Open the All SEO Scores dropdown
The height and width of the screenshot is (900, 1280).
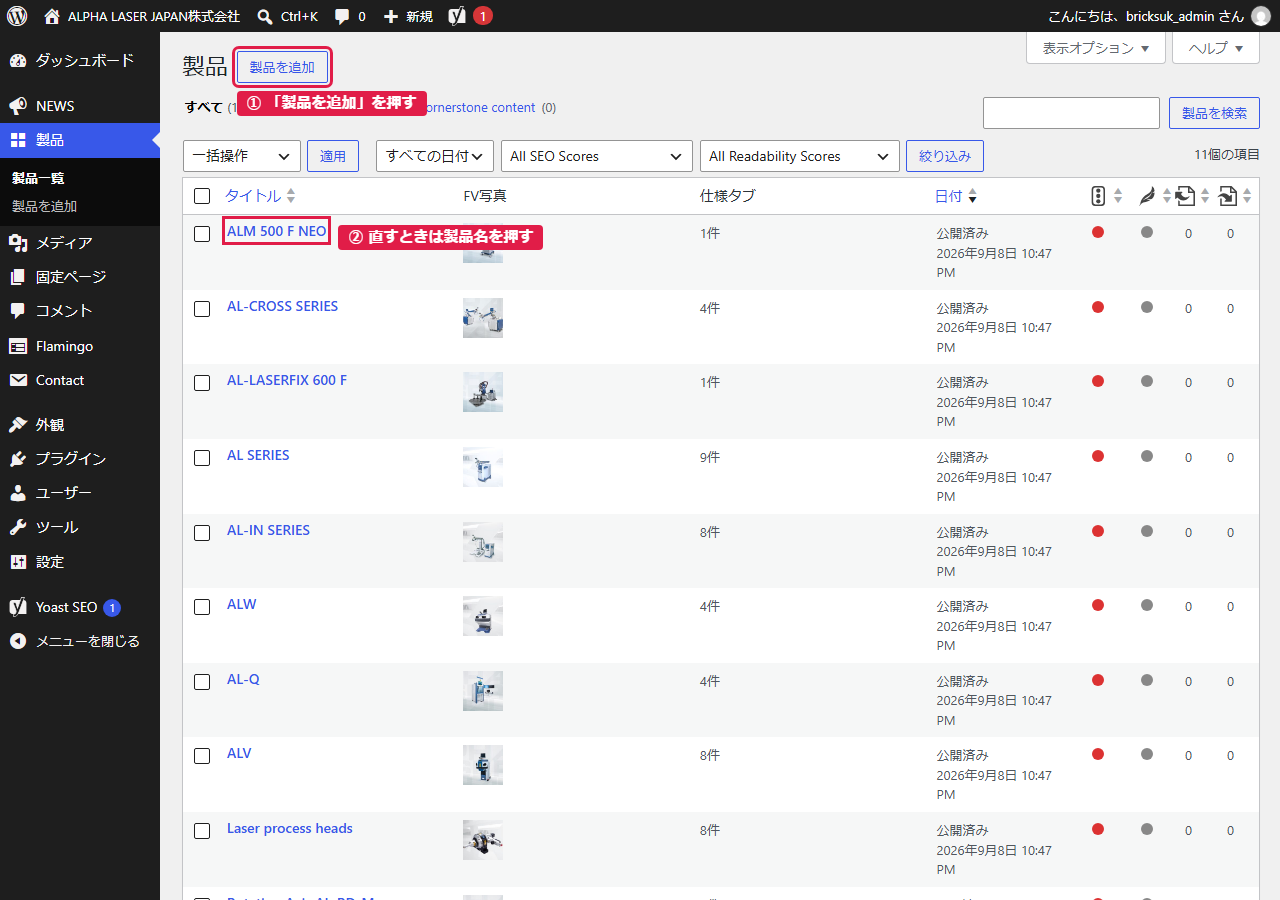point(597,156)
